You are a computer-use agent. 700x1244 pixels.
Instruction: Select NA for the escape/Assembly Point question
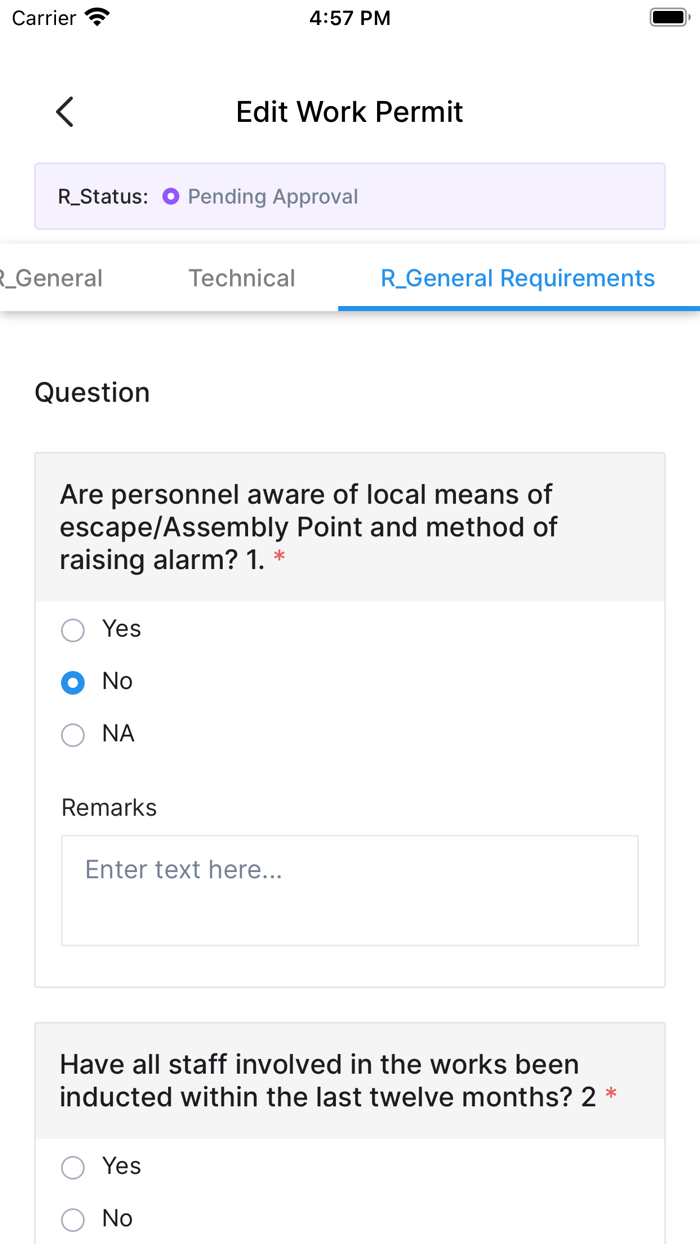click(72, 734)
